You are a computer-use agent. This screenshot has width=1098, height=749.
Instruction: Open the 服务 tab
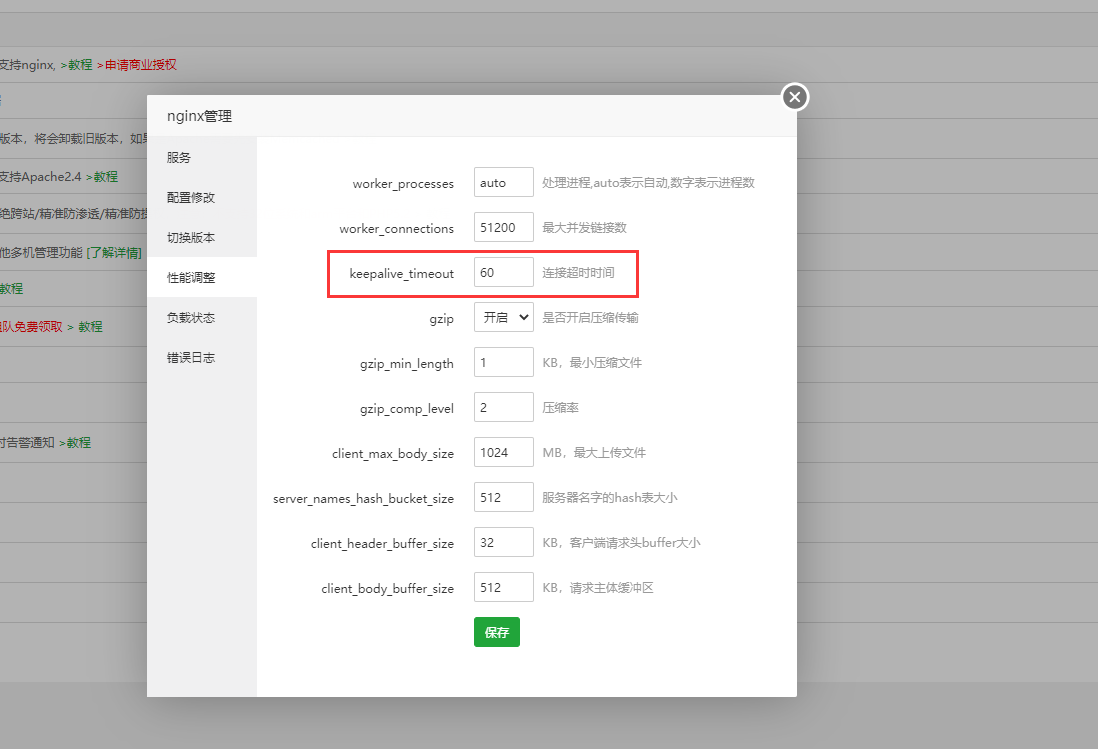click(202, 158)
